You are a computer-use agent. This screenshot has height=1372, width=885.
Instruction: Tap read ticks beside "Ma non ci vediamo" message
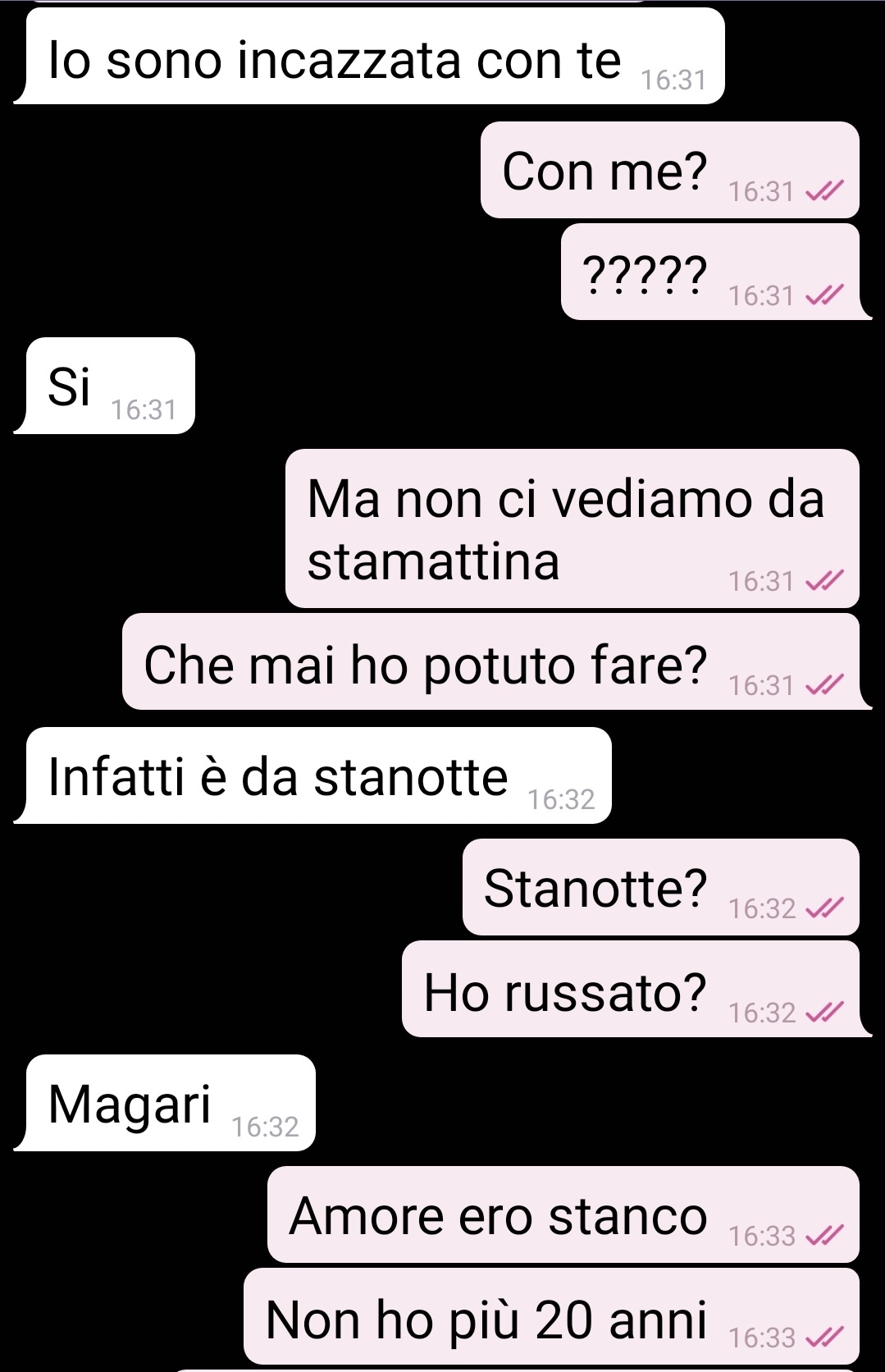click(x=824, y=581)
